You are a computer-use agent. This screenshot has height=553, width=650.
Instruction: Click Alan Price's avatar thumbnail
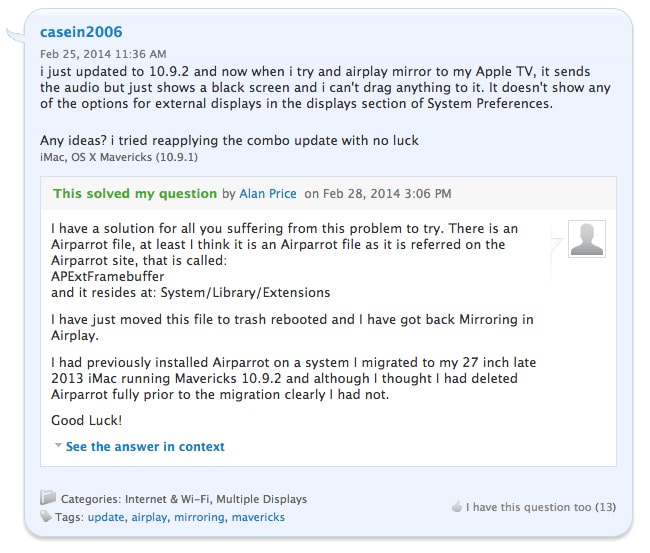coord(587,239)
